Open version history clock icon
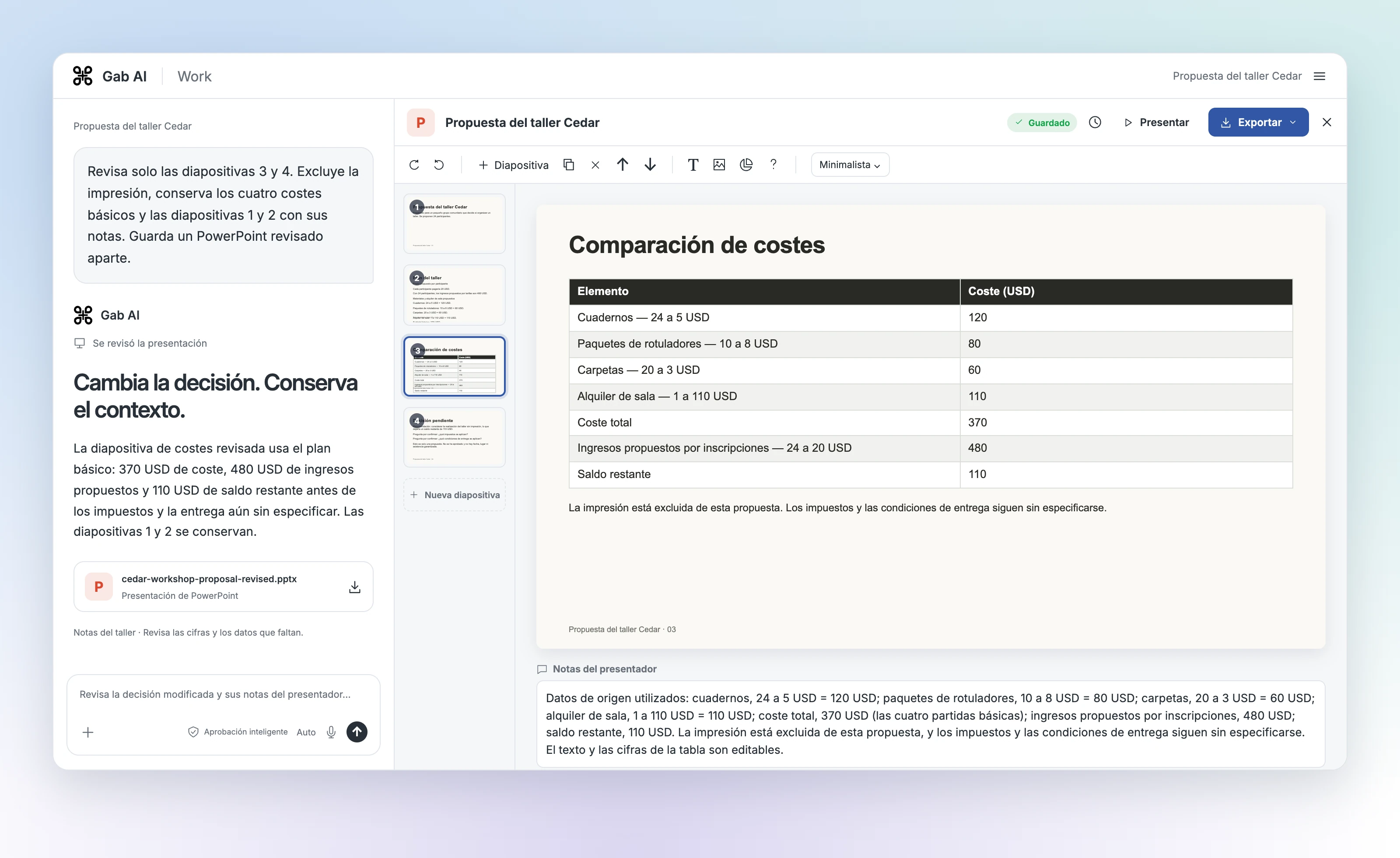Image resolution: width=1400 pixels, height=858 pixels. click(x=1095, y=122)
